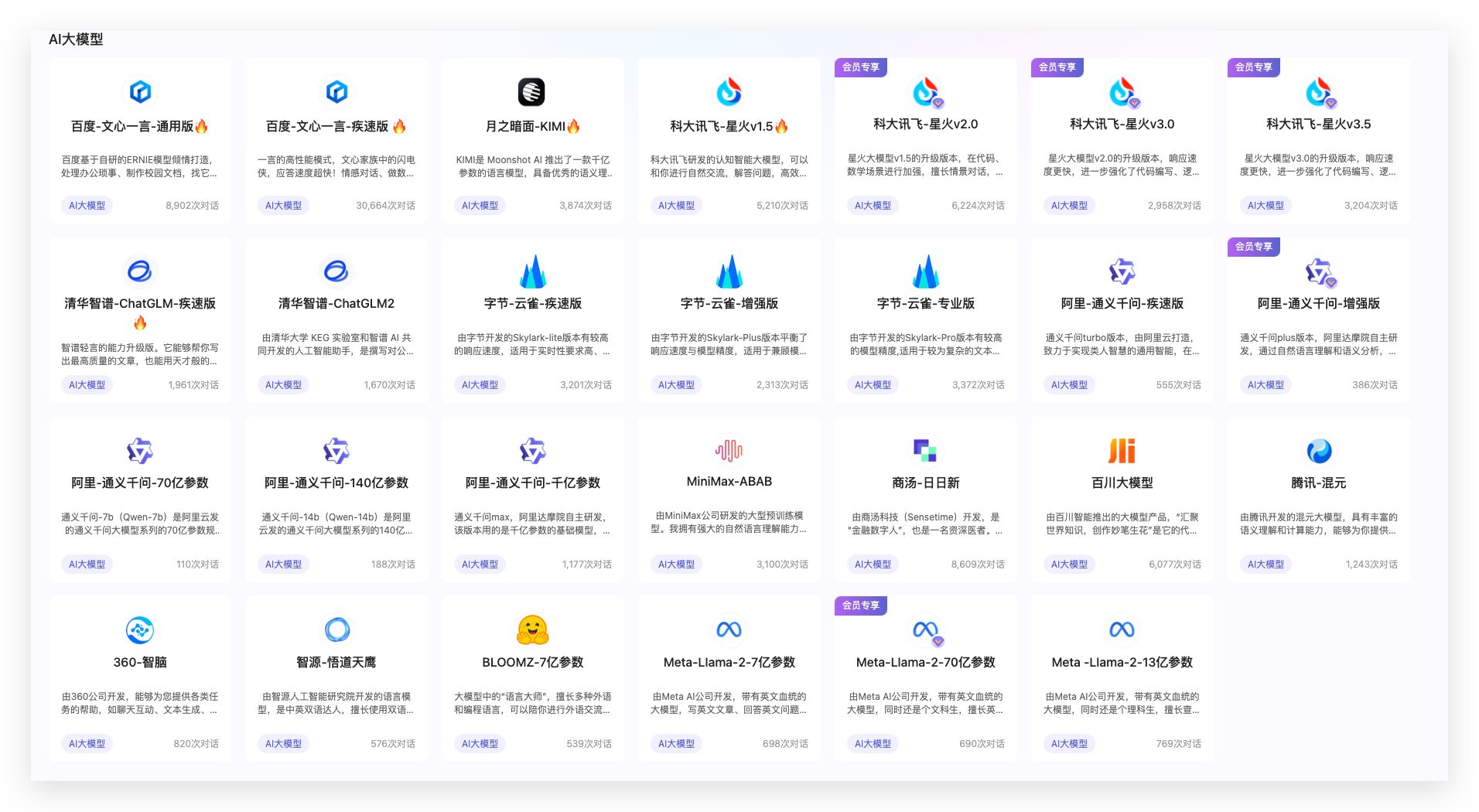Select the 阿里-通义千问-千亿参数 icon
Viewport: 1479px width, 812px height.
(x=533, y=451)
